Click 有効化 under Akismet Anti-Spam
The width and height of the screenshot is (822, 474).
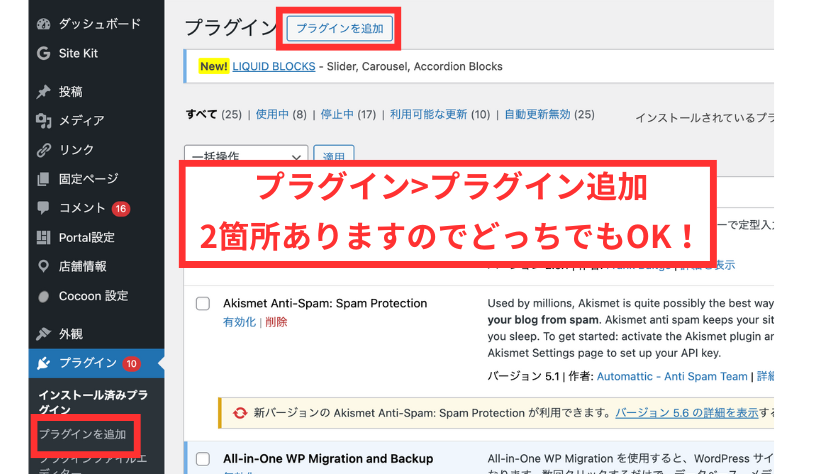coord(239,322)
